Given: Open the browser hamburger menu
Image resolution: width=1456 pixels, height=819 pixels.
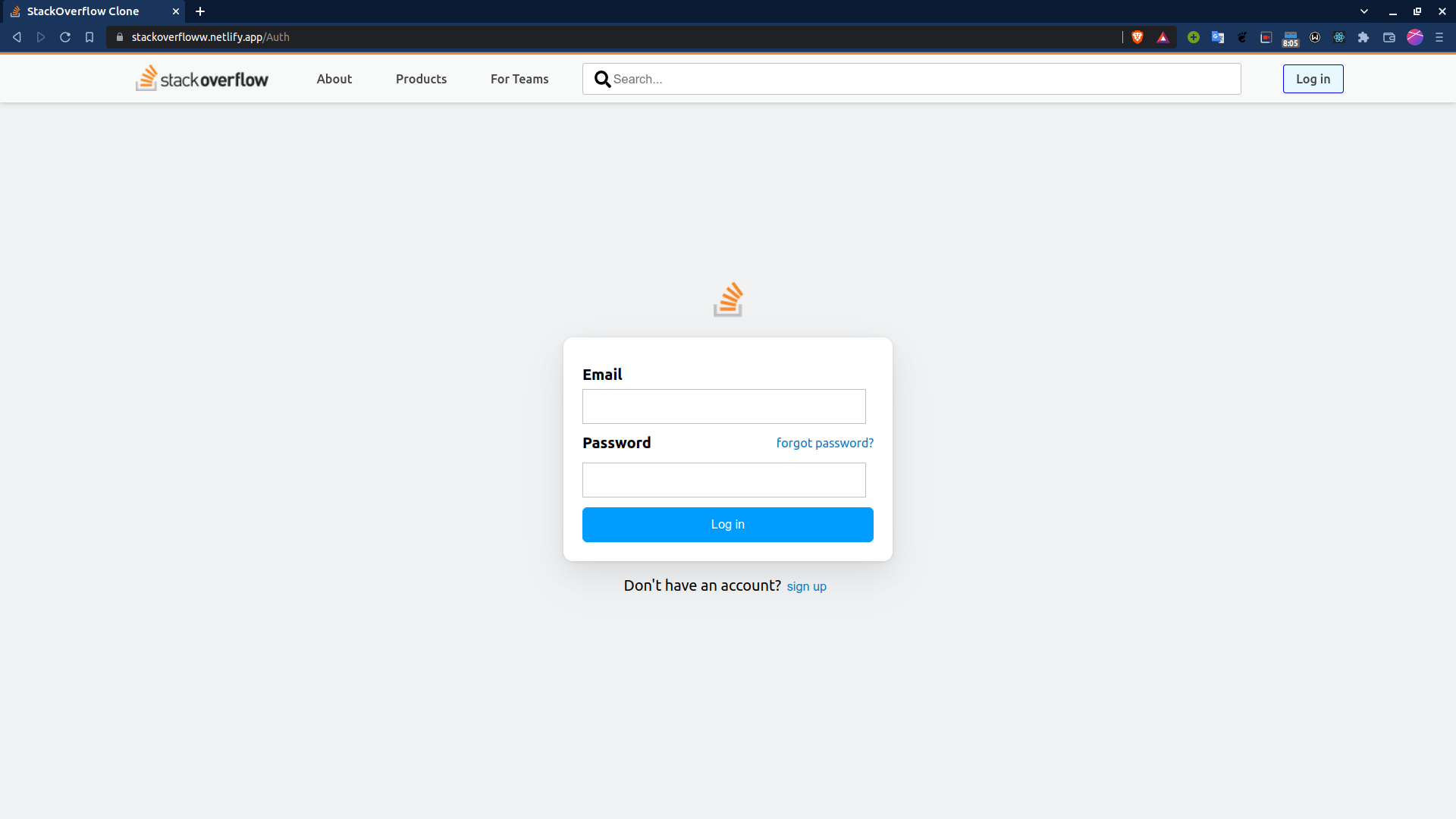Looking at the screenshot, I should [1439, 37].
